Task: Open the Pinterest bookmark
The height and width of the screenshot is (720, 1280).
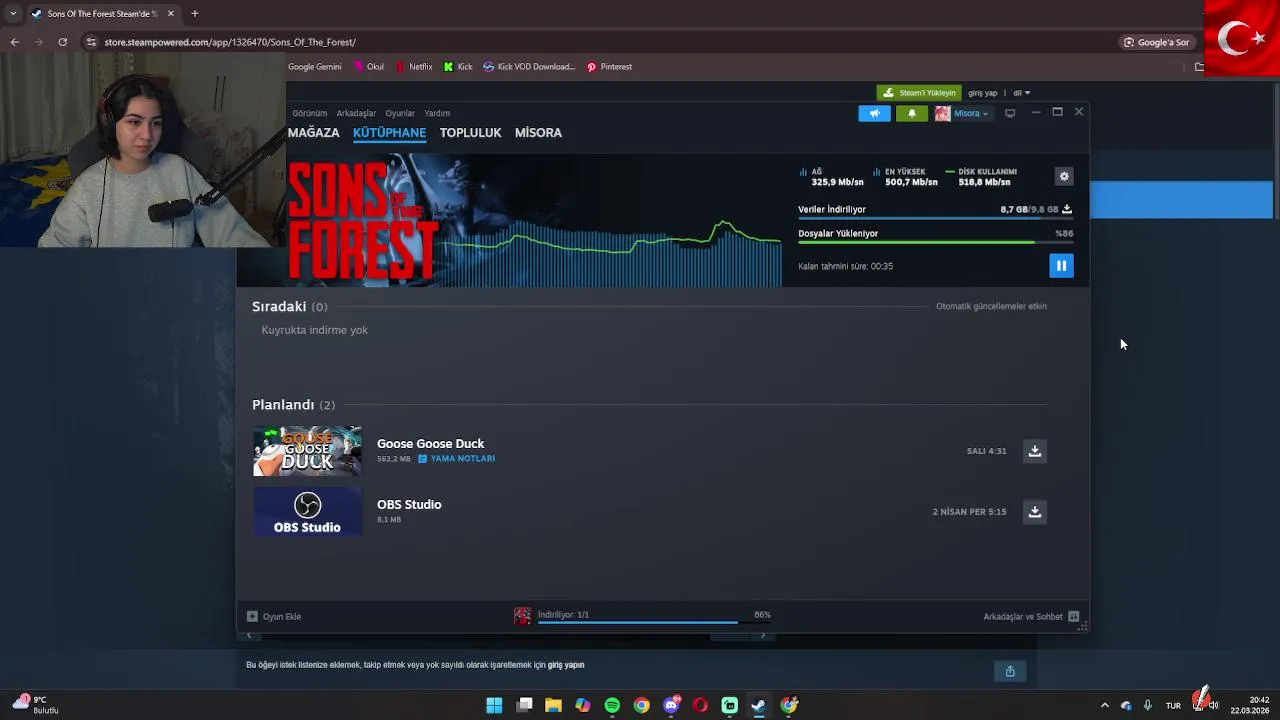Action: [609, 67]
